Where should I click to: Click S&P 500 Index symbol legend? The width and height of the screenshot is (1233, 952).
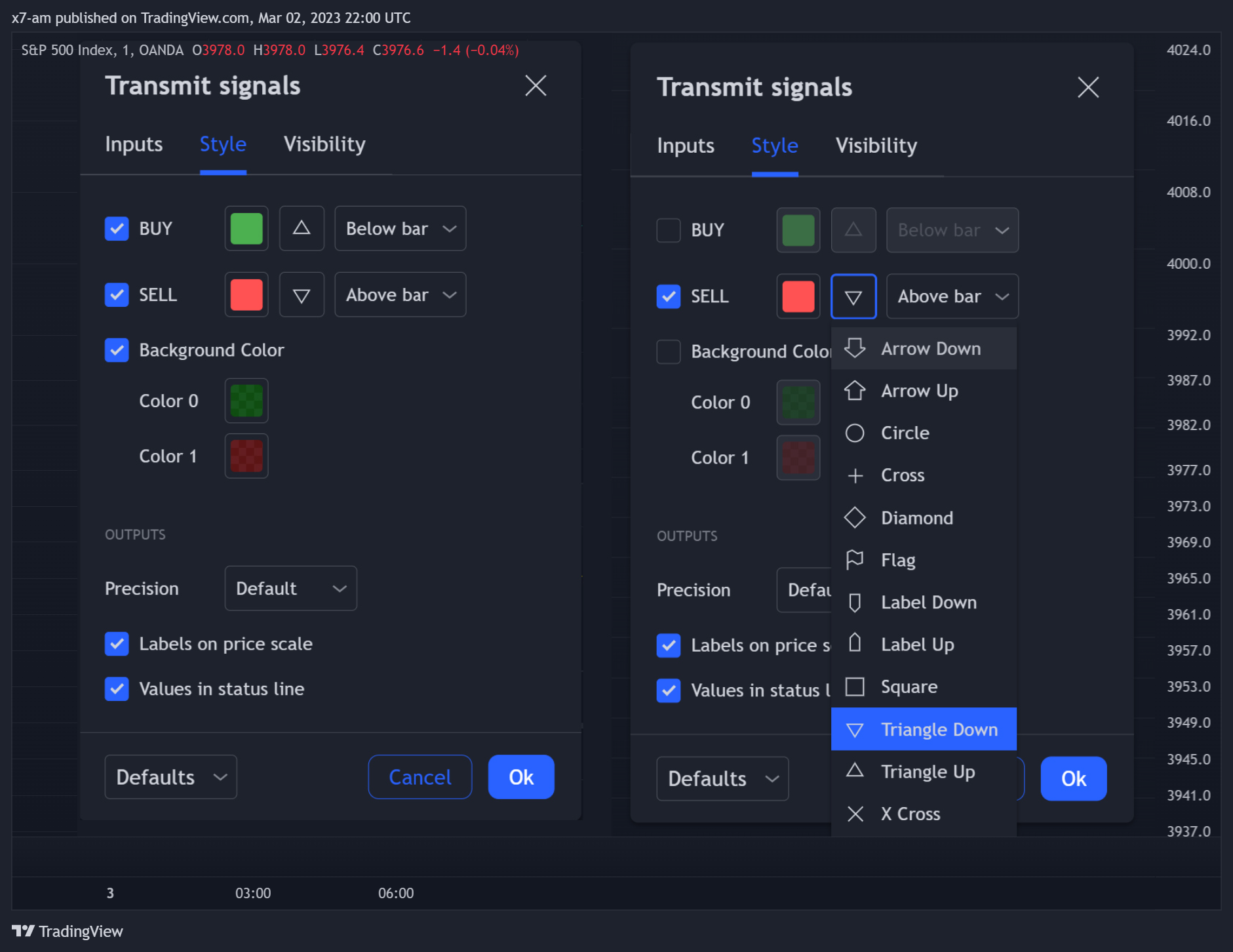(102, 50)
